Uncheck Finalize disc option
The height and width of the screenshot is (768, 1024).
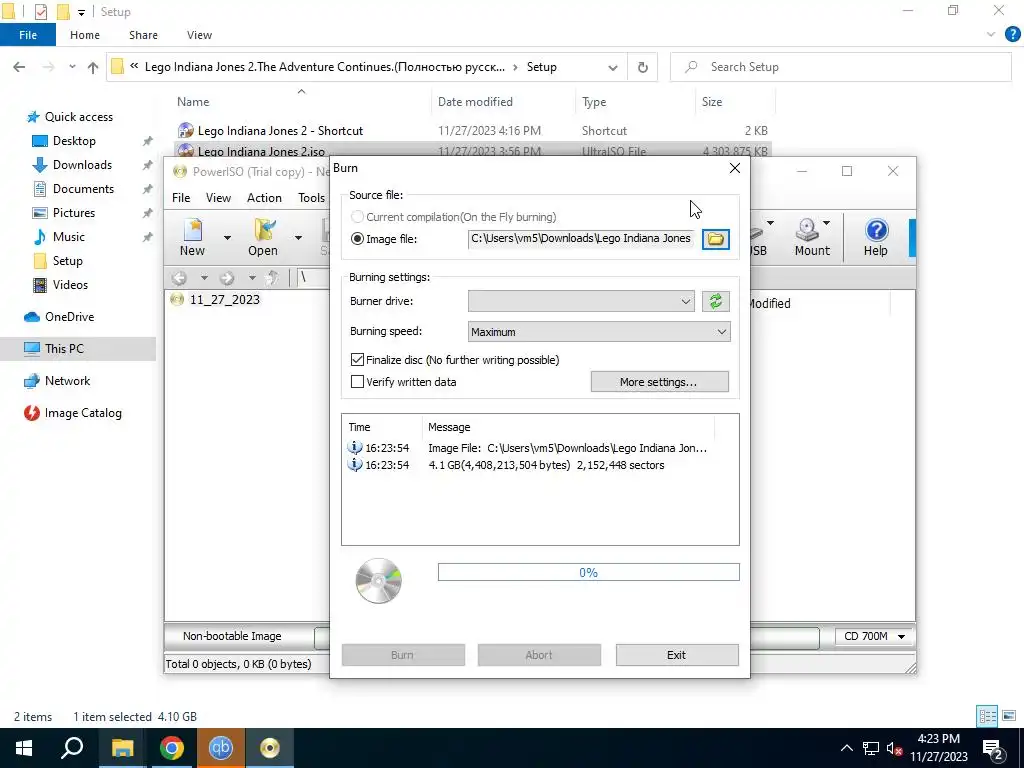pos(357,360)
